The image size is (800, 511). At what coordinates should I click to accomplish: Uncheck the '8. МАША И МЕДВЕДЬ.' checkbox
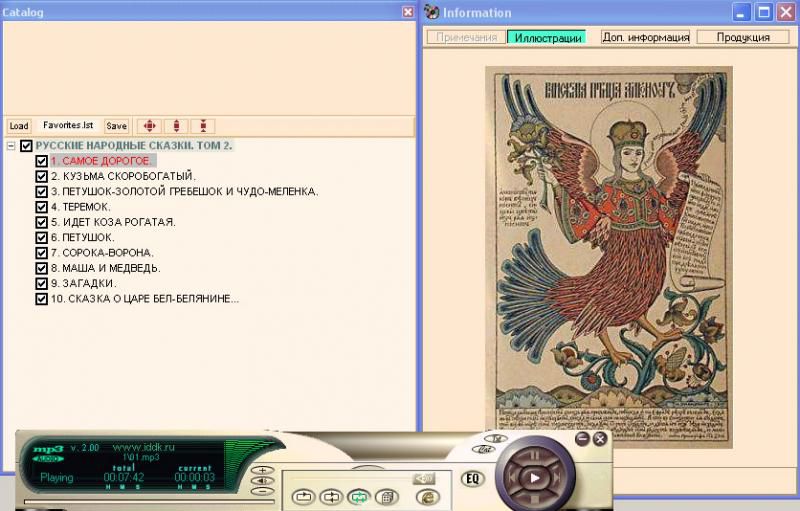(x=41, y=268)
